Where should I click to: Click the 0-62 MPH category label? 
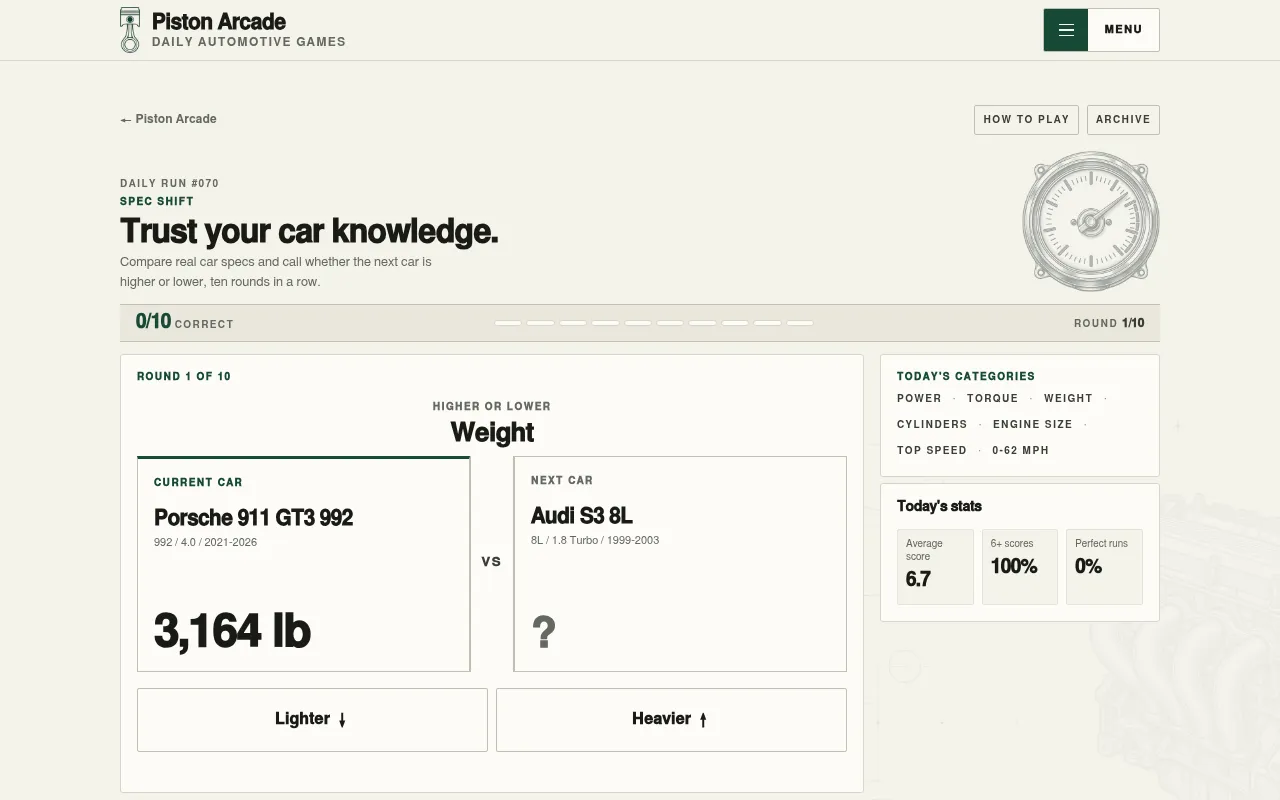[x=1020, y=450]
